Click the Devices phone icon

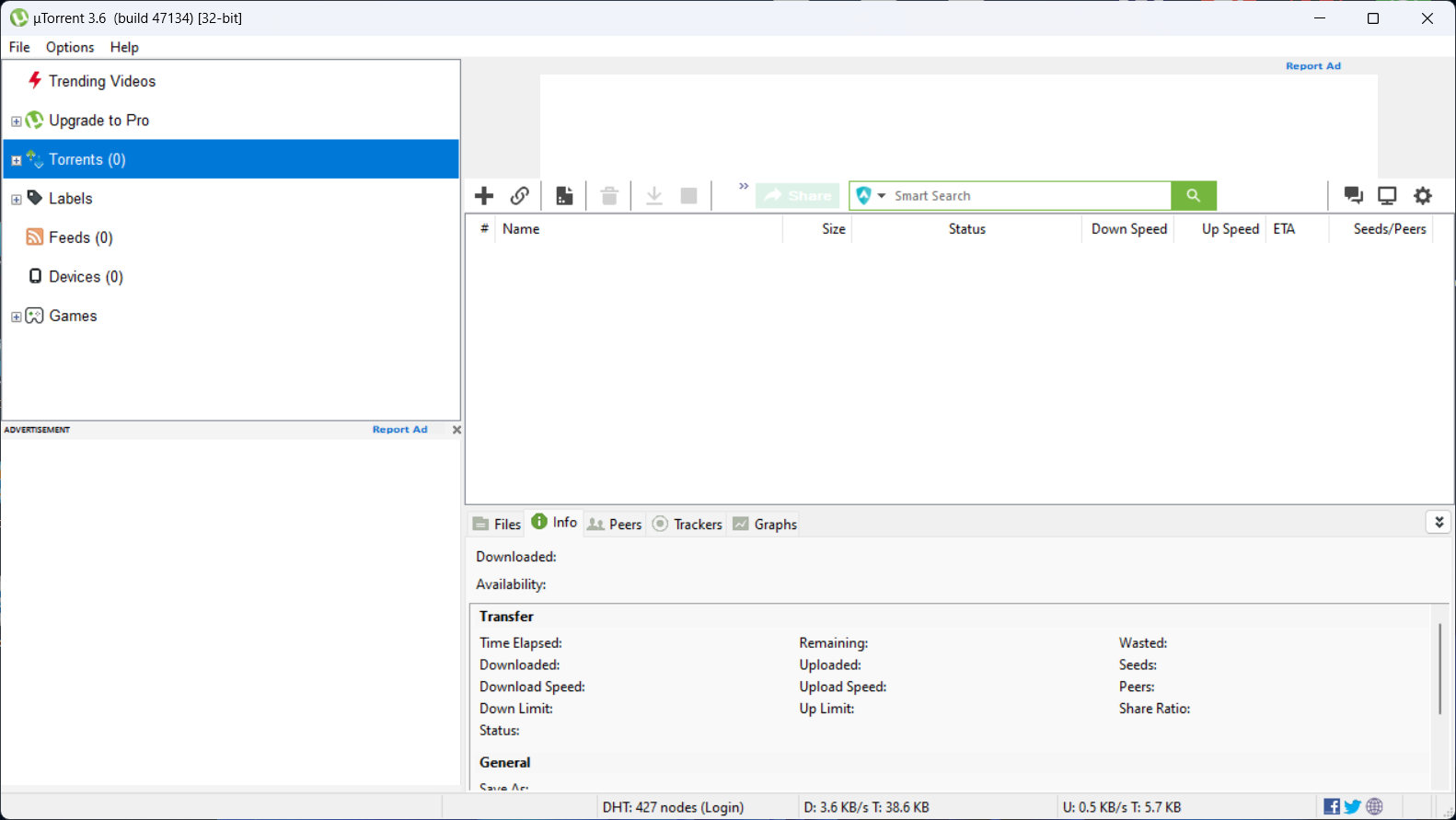click(35, 276)
